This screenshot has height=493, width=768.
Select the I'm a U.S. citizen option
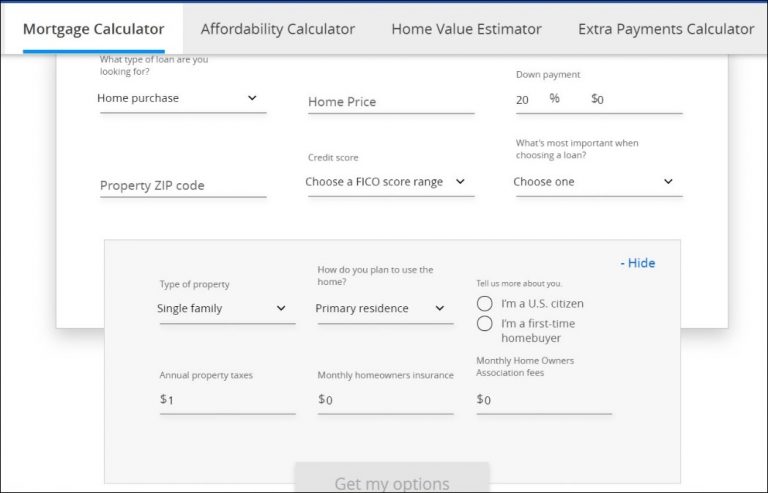[485, 303]
